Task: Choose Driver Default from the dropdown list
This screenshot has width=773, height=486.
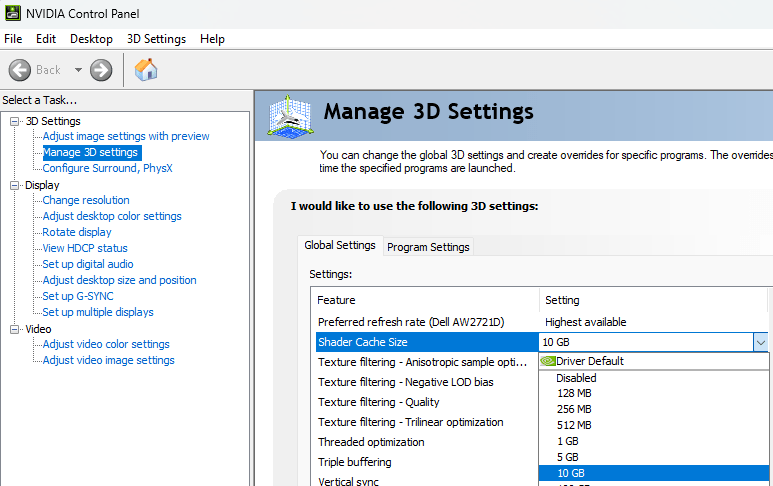Action: 589,361
